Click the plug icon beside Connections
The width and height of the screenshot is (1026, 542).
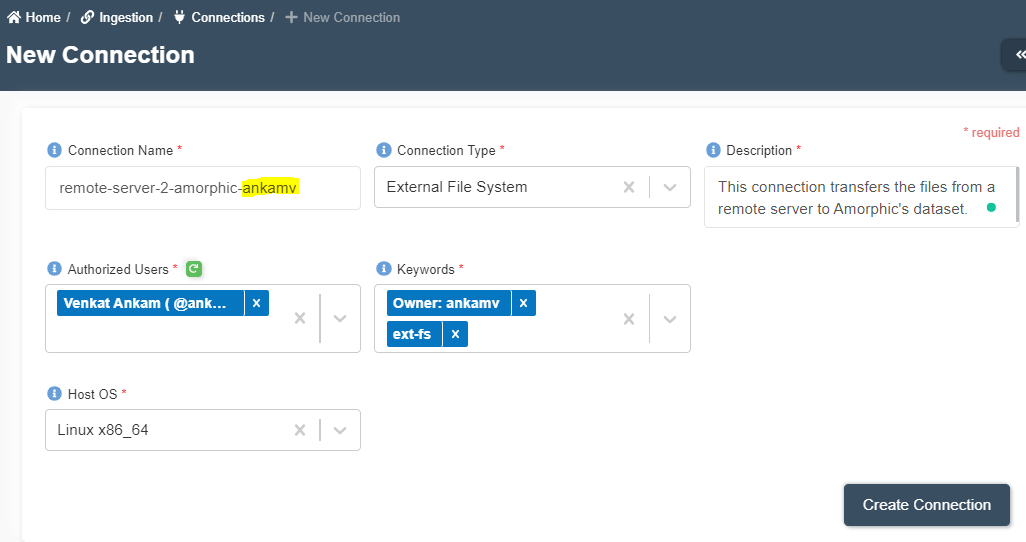[x=179, y=18]
